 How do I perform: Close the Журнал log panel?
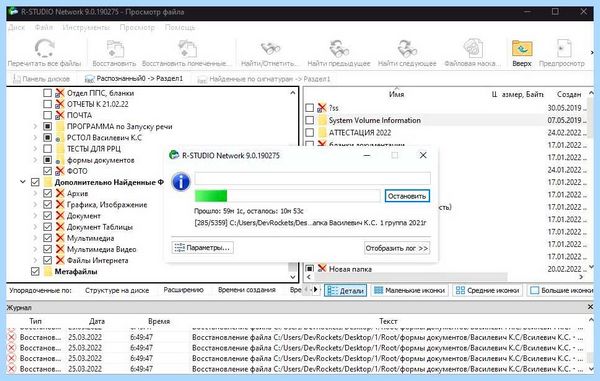590,307
